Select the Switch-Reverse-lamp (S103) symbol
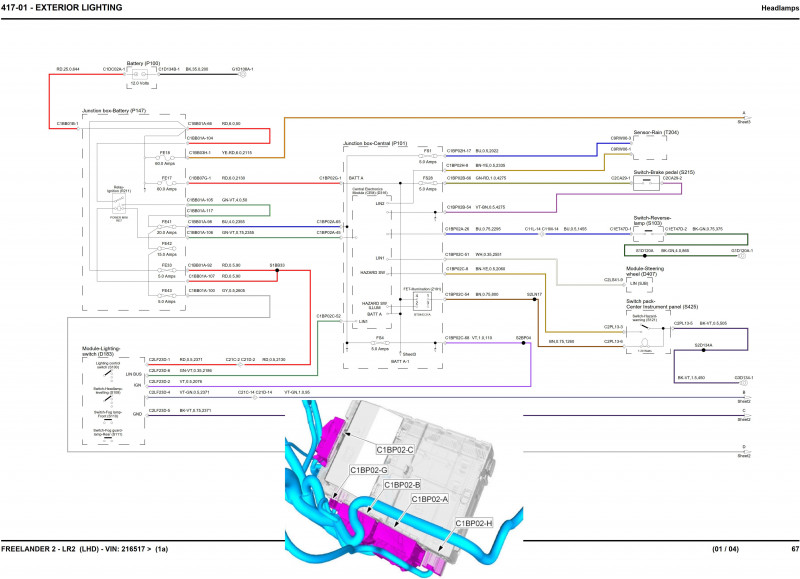This screenshot has width=800, height=579. (648, 229)
